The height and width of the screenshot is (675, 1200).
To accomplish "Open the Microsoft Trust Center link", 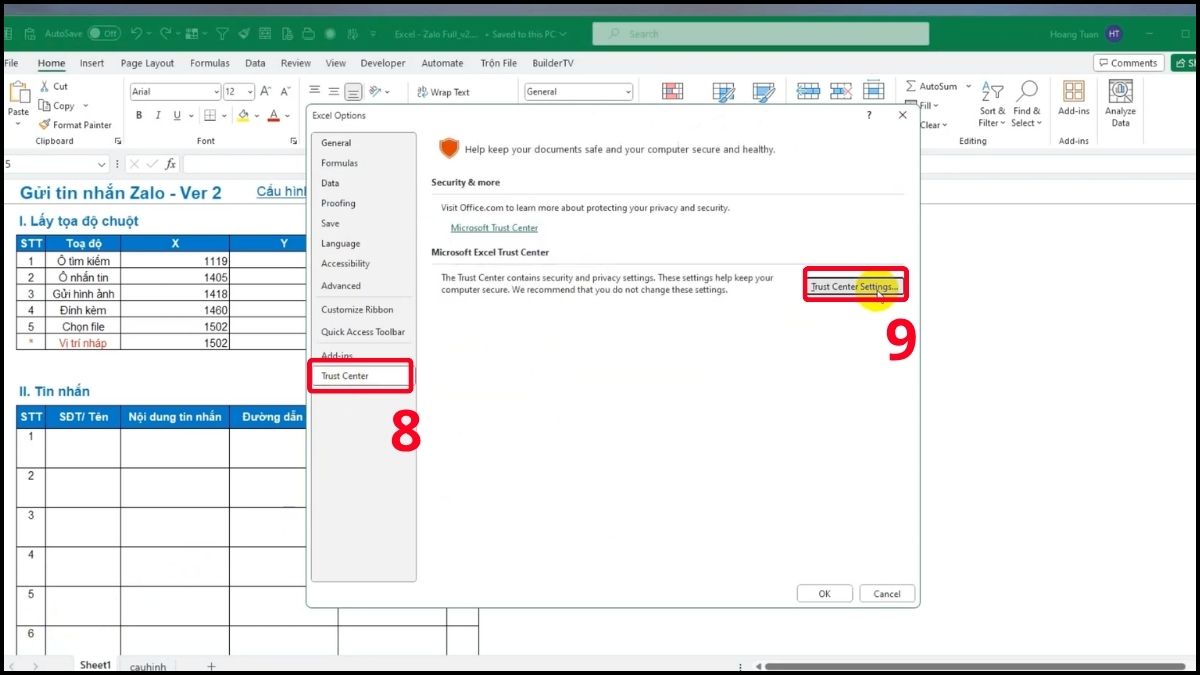I will pyautogui.click(x=494, y=228).
